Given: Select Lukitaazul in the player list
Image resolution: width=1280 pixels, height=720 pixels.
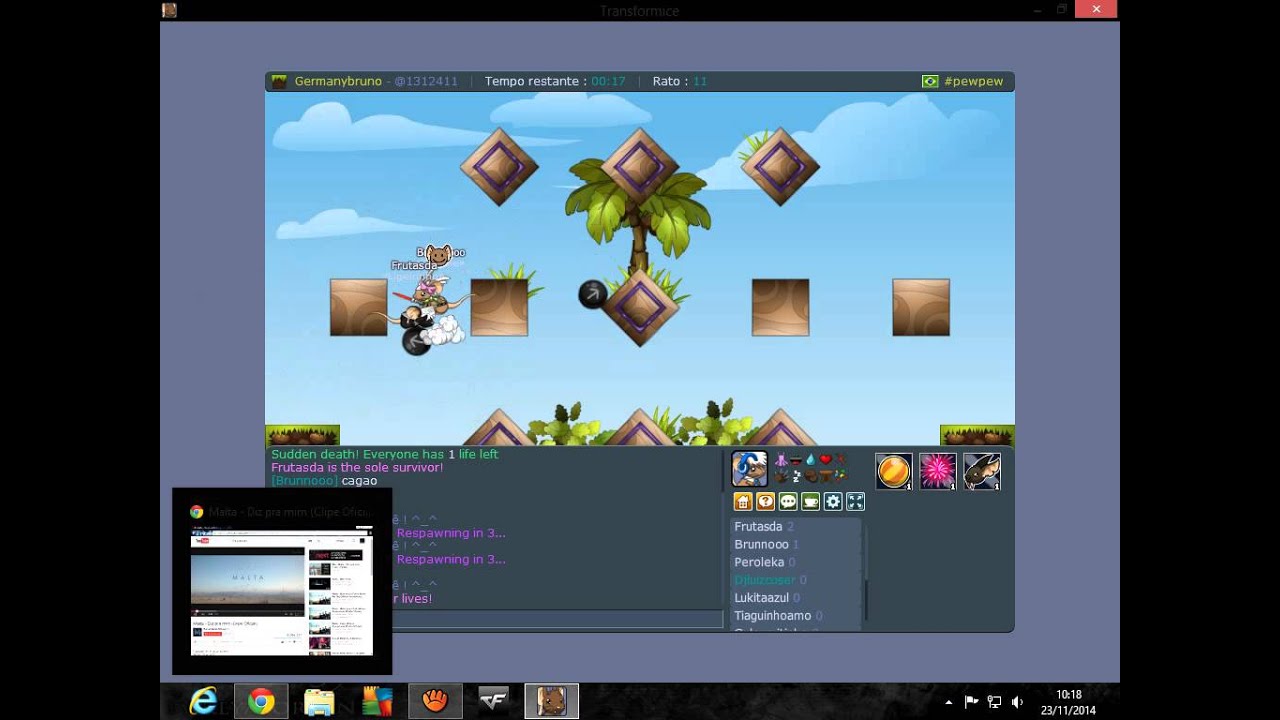Looking at the screenshot, I should [x=796, y=598].
